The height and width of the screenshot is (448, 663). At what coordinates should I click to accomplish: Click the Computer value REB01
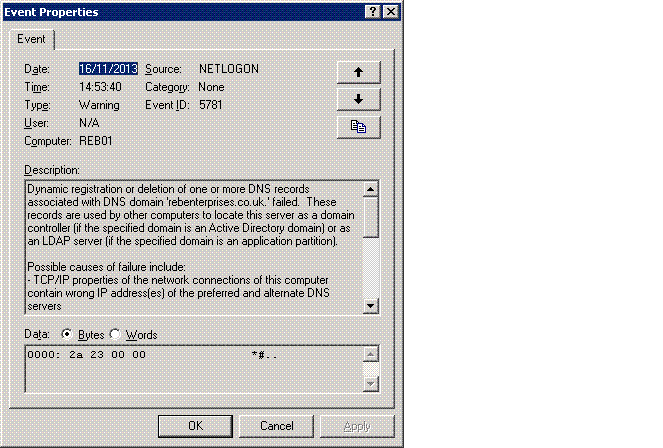(96, 141)
